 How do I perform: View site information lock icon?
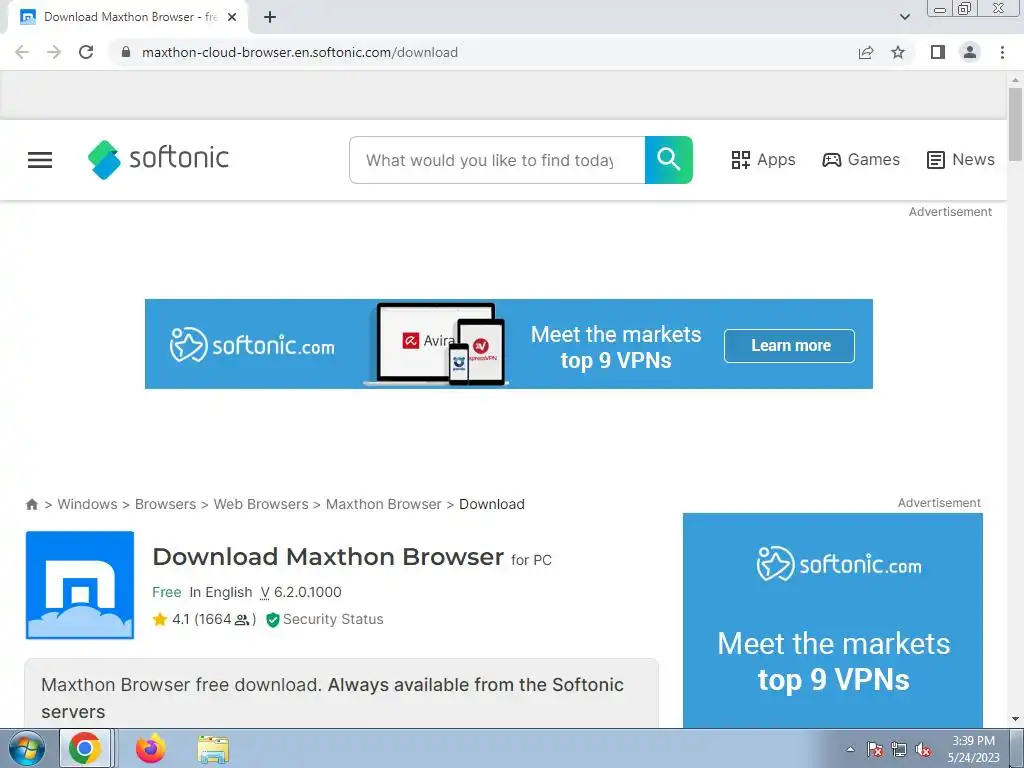(127, 52)
